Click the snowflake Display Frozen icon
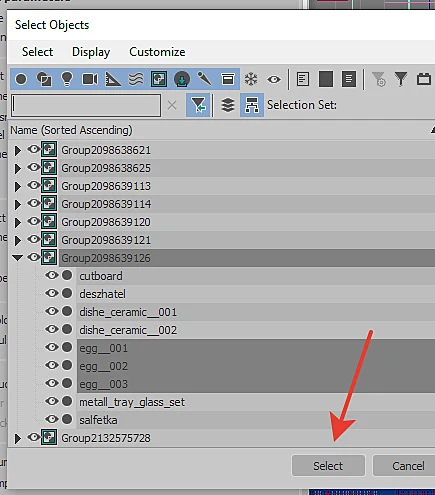435x495 pixels. pos(251,79)
